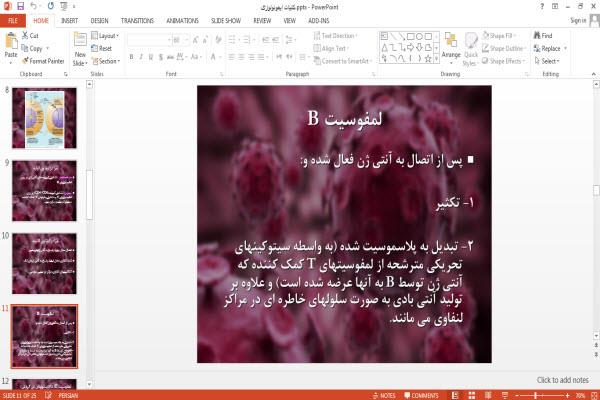The width and height of the screenshot is (600, 400).
Task: Select oval shape in shapes gallery
Action: [x=419, y=36]
